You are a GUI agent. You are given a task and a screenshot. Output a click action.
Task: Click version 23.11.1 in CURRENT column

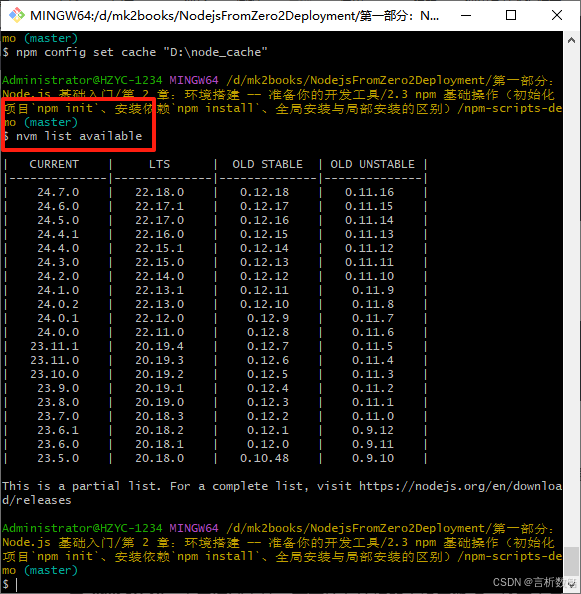tap(55, 346)
